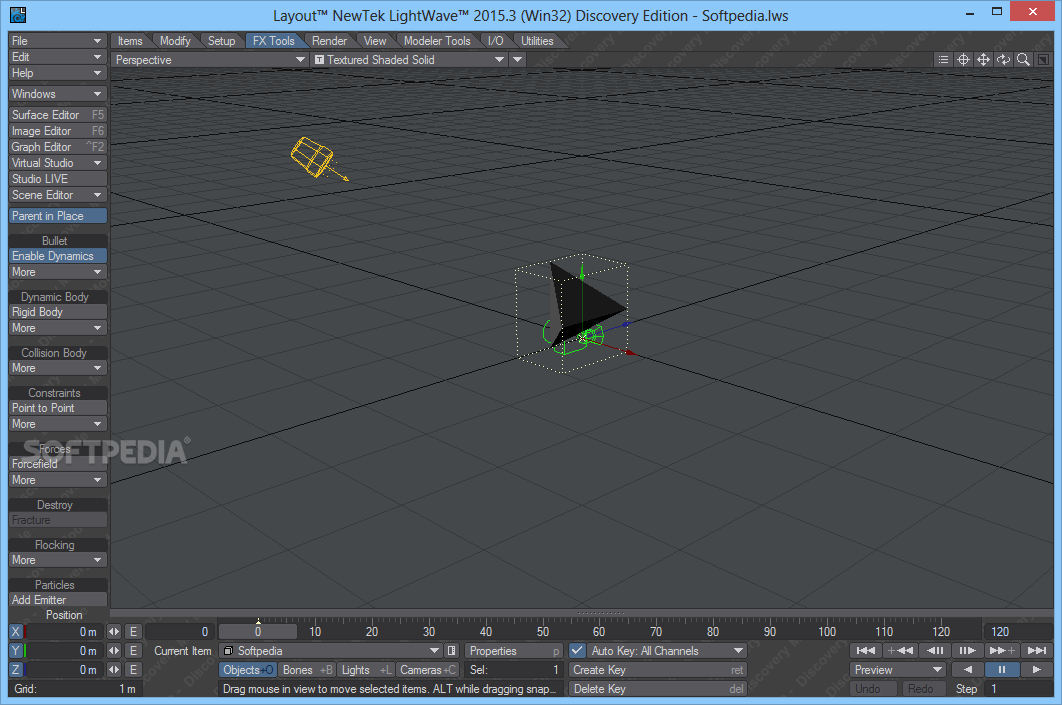Switch to the Setup tab
This screenshot has width=1062, height=705.
click(221, 41)
